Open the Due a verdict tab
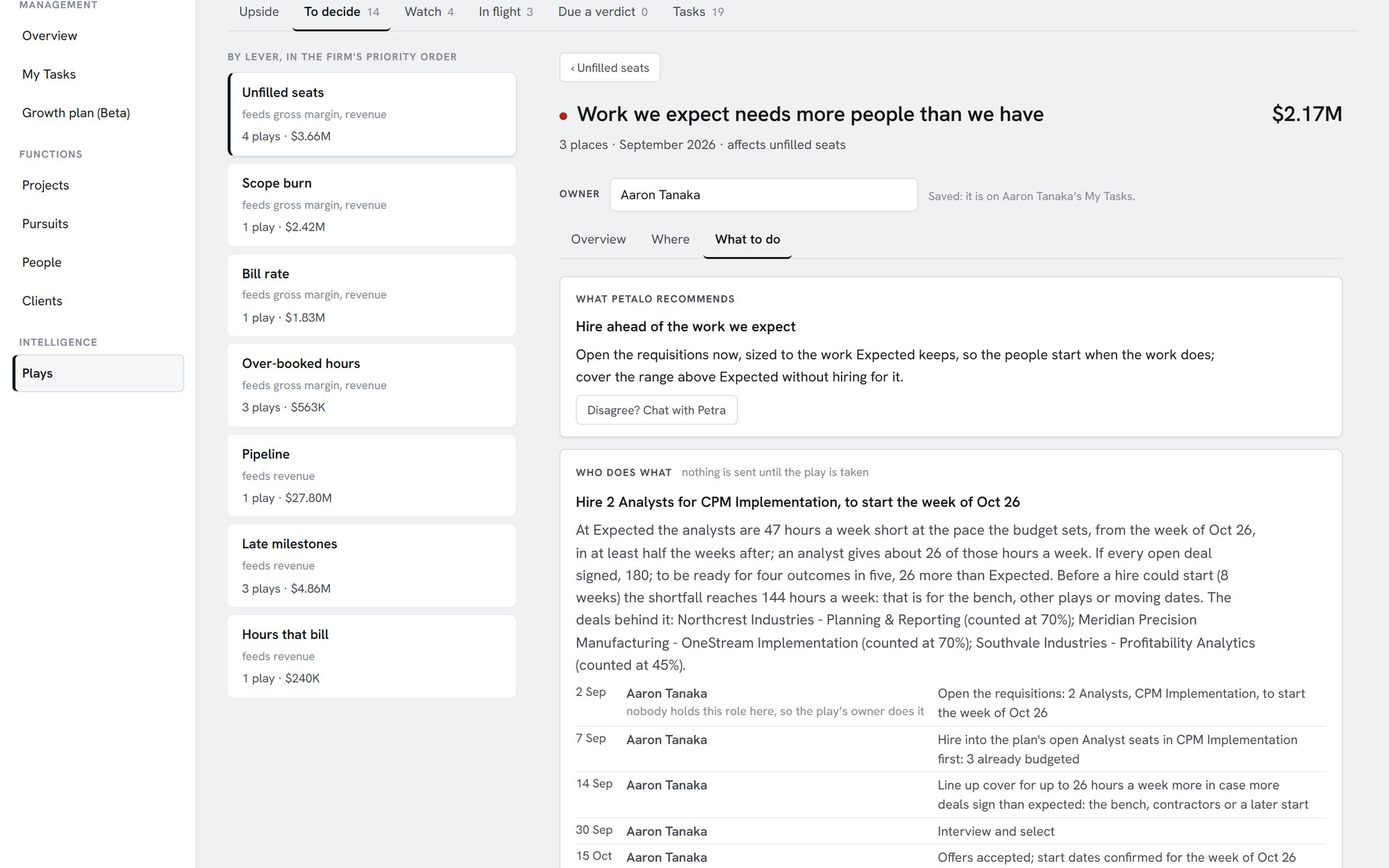Screen dimensions: 1389x868 (x=602, y=12)
